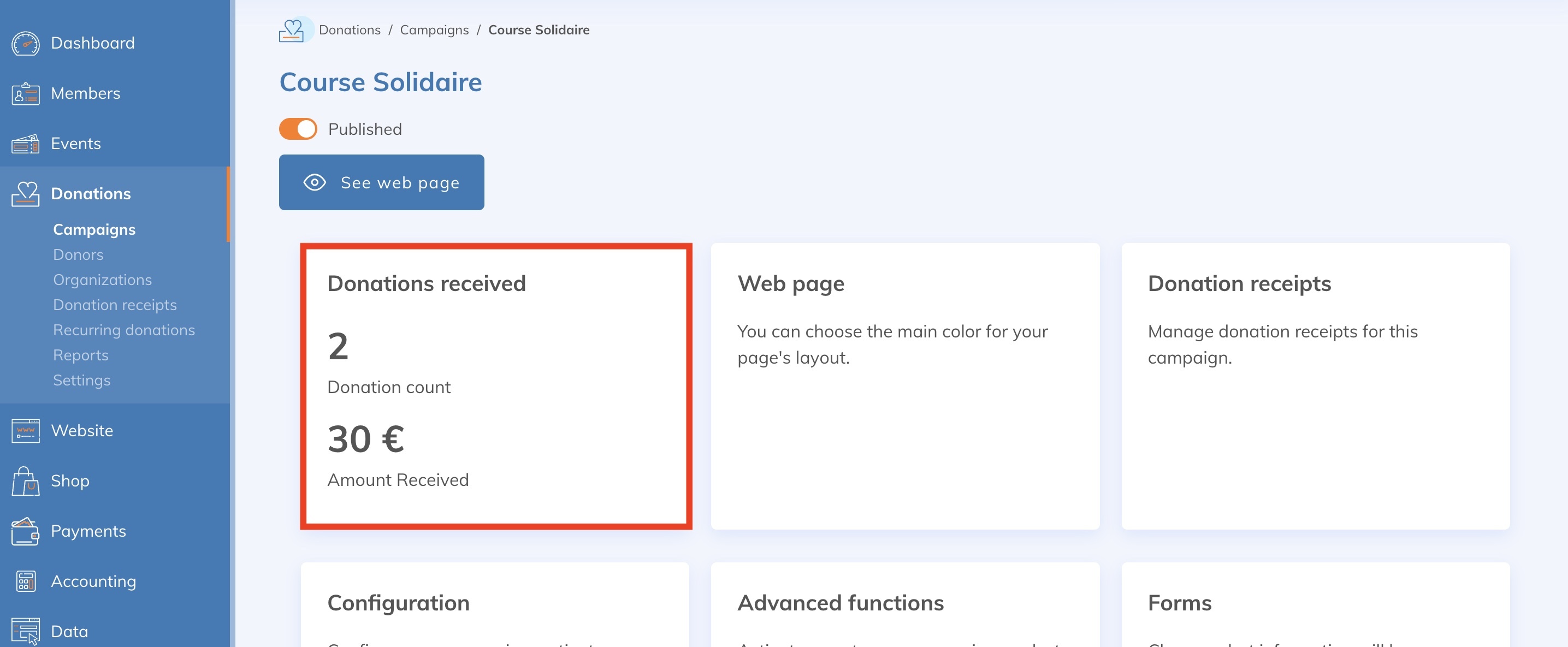This screenshot has height=647, width=1568.
Task: Open Recurring donations submenu item
Action: tap(123, 330)
